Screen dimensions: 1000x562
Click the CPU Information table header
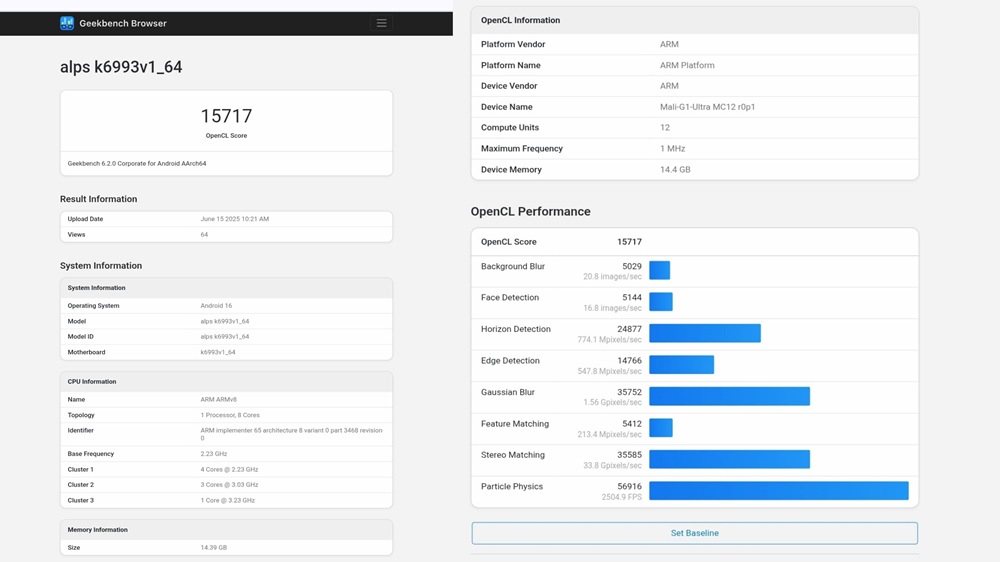pos(92,382)
